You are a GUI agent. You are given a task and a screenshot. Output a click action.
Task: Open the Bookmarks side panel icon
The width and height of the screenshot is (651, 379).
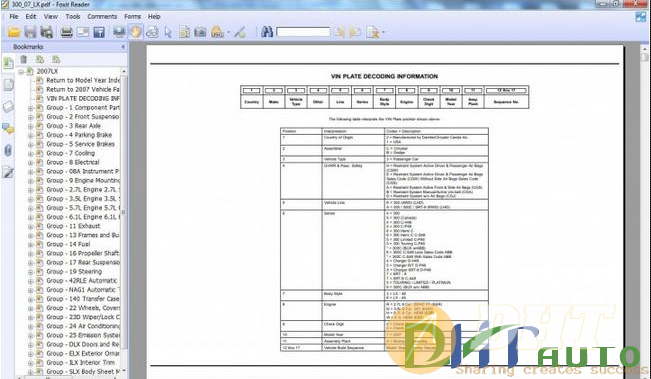tap(8, 63)
